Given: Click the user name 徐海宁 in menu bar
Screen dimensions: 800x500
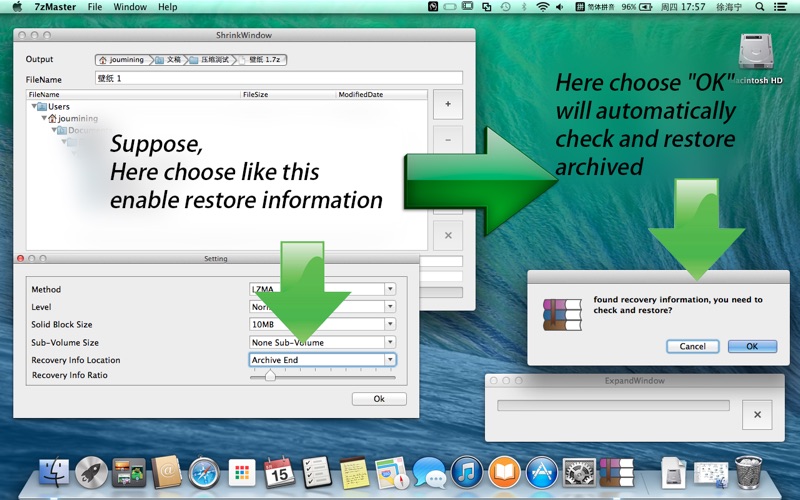Looking at the screenshot, I should pos(729,7).
